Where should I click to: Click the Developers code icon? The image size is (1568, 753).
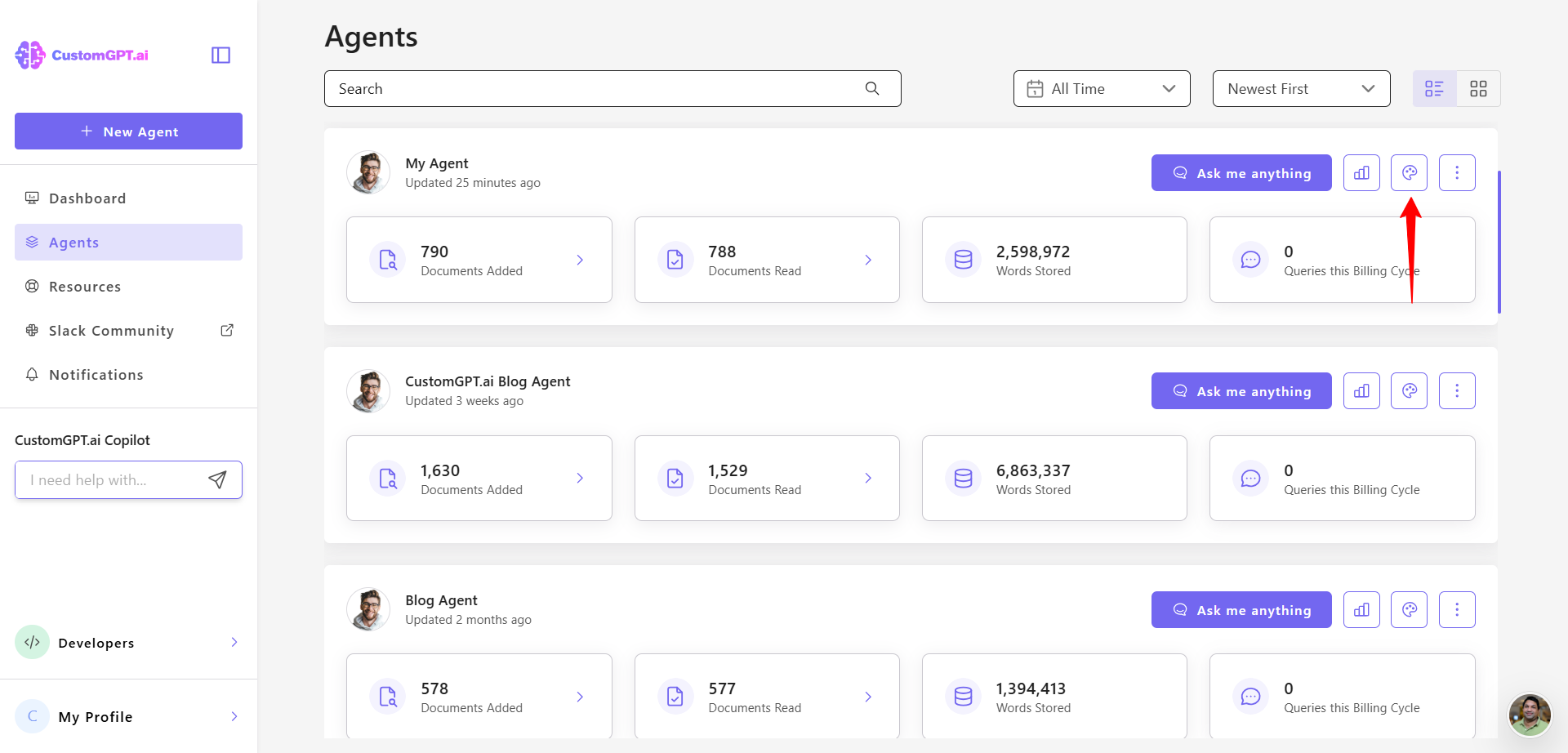click(33, 642)
